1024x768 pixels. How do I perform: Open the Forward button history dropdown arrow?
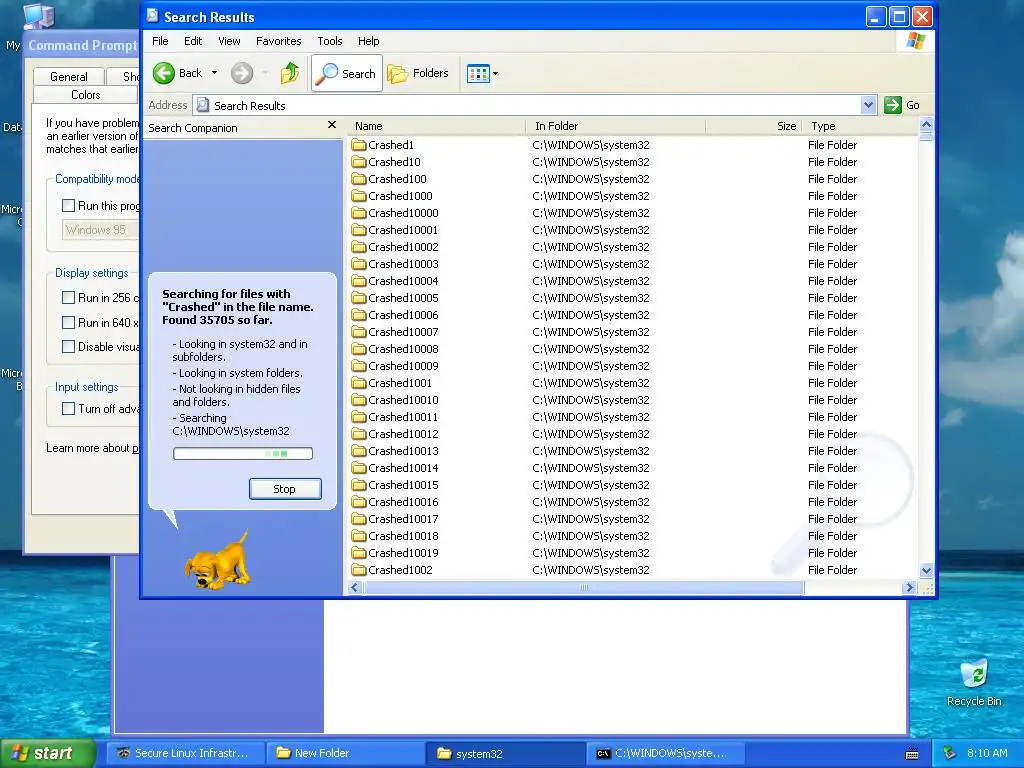[265, 73]
